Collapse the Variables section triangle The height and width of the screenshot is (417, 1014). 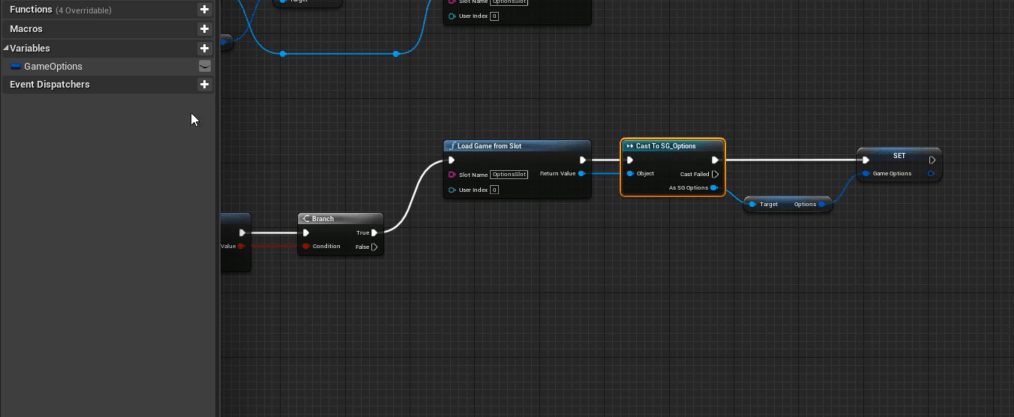point(6,48)
